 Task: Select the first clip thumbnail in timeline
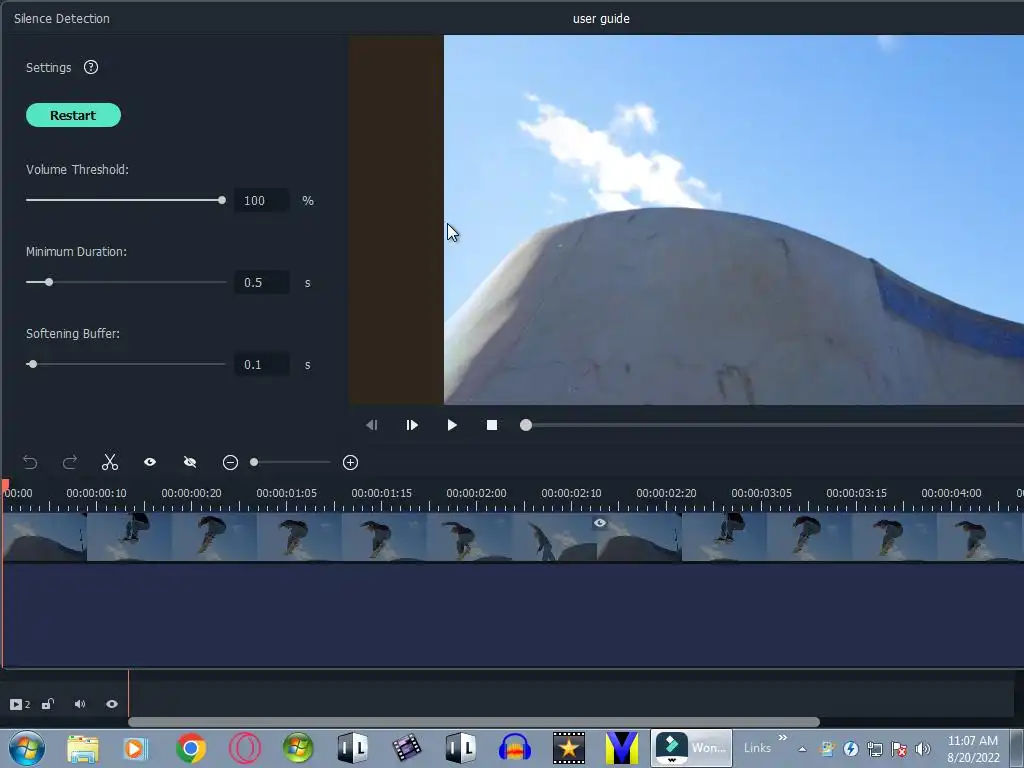[x=44, y=537]
